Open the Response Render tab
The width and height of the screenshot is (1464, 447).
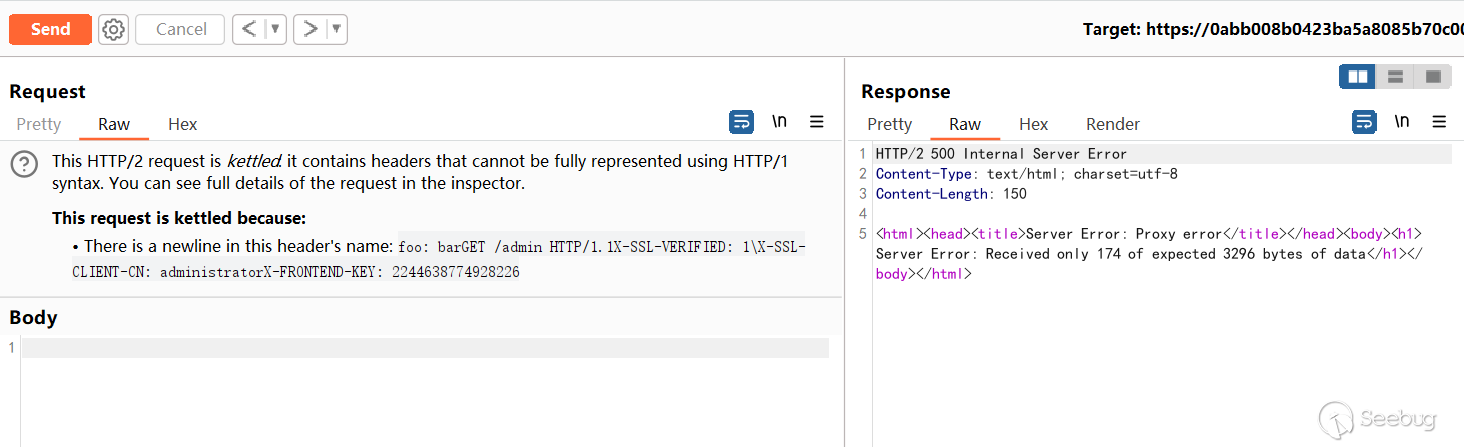(1112, 124)
